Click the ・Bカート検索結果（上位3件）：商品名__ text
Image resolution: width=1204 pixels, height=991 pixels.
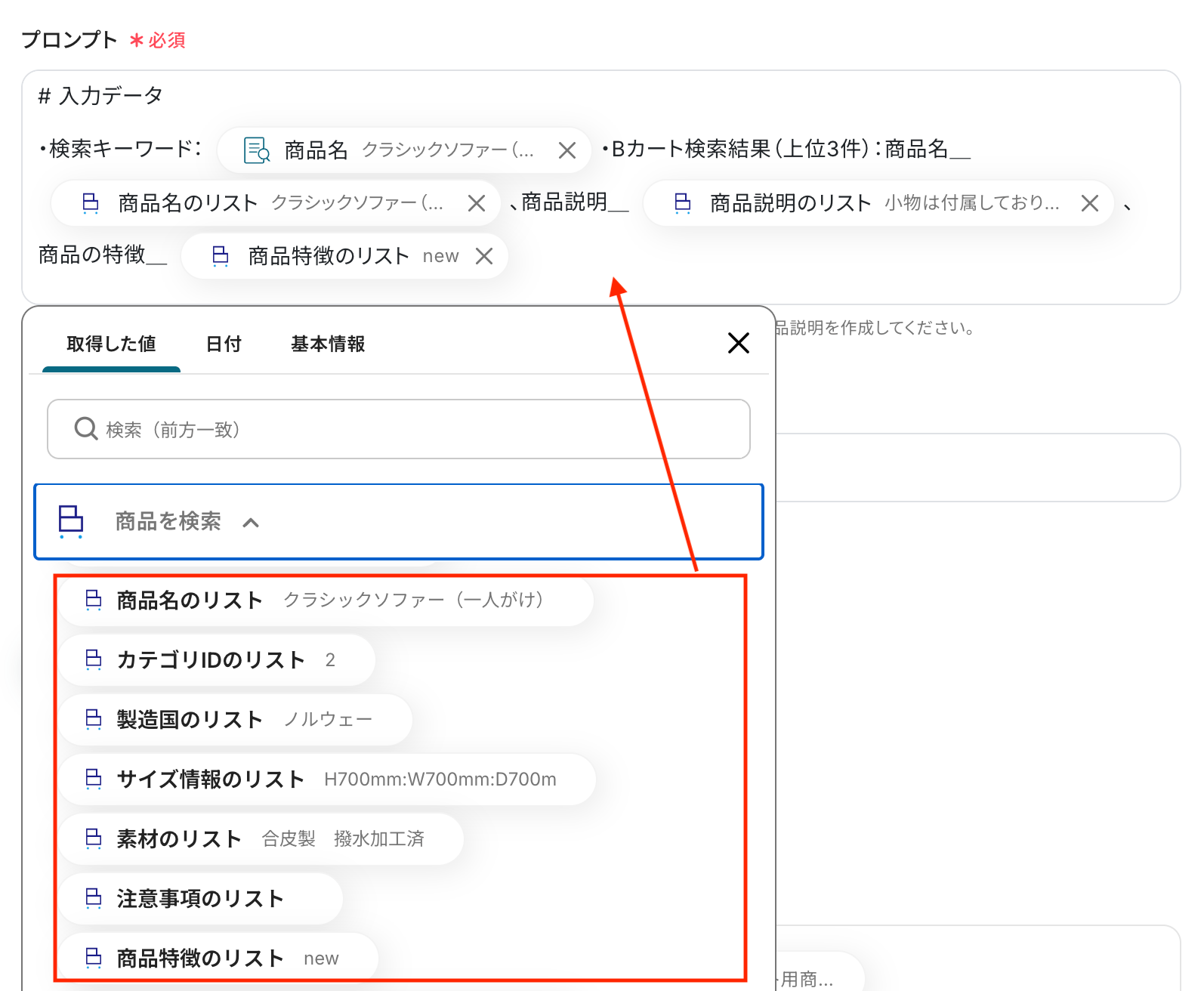[x=786, y=149]
